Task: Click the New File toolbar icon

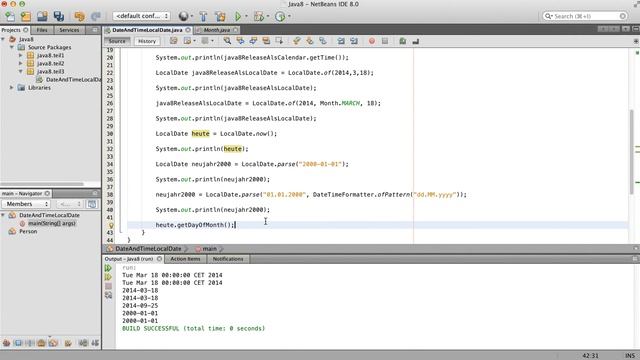Action: tap(10, 16)
